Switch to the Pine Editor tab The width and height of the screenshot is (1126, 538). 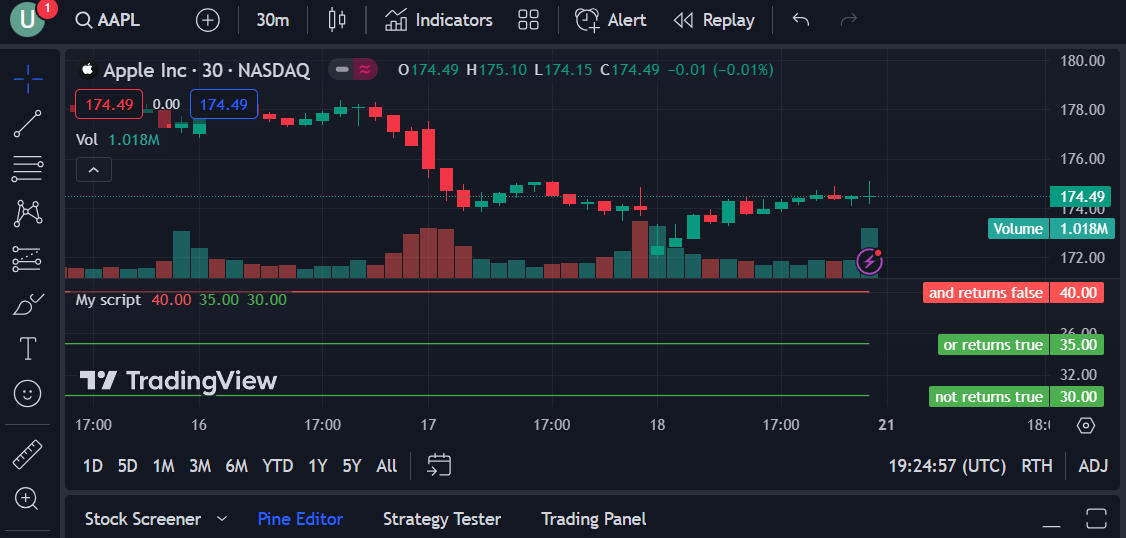pos(300,519)
